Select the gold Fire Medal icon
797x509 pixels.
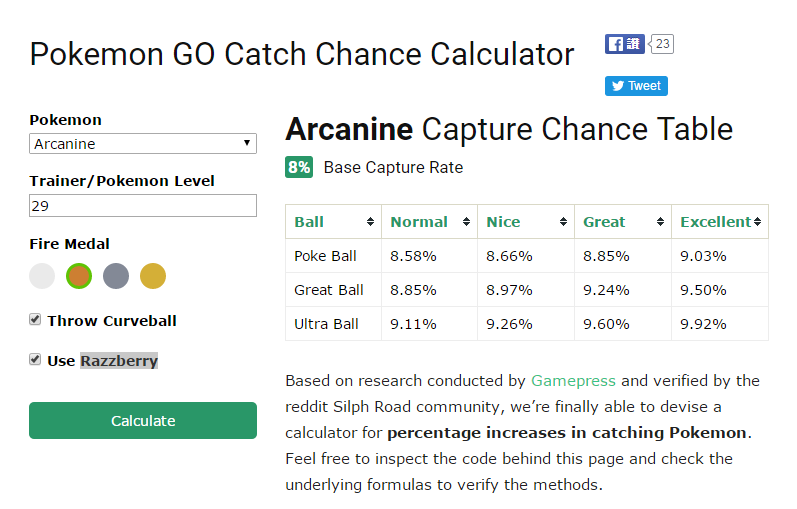click(x=153, y=276)
